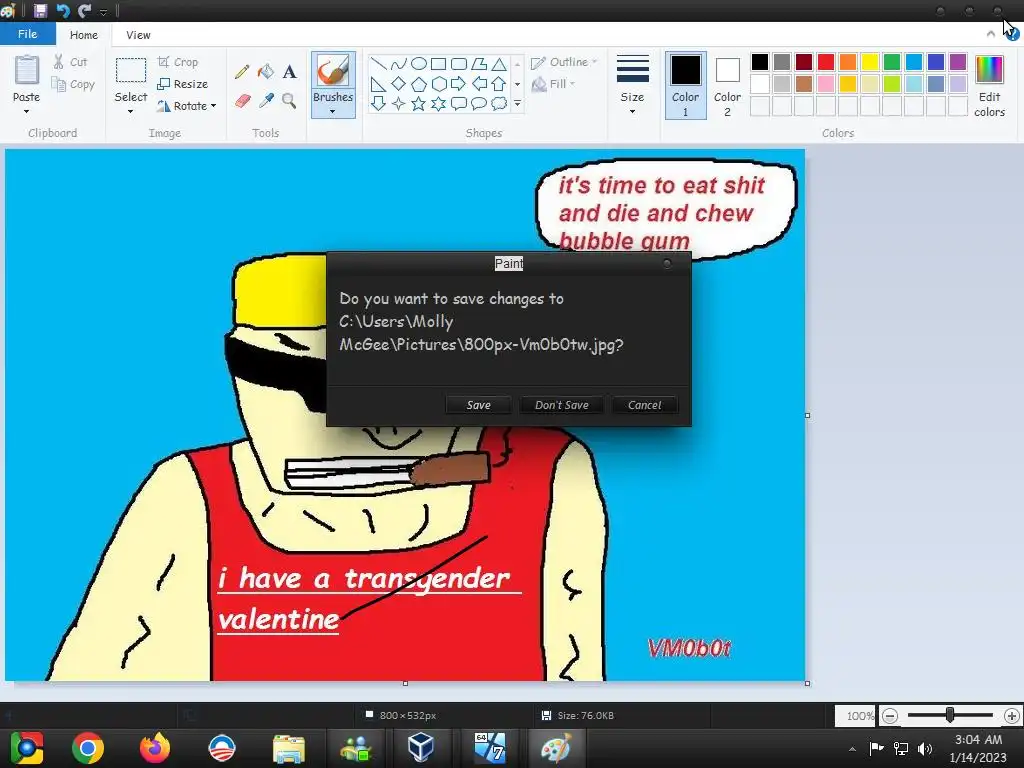Image resolution: width=1024 pixels, height=768 pixels.
Task: Open VirtualBox from the taskbar
Action: [421, 748]
